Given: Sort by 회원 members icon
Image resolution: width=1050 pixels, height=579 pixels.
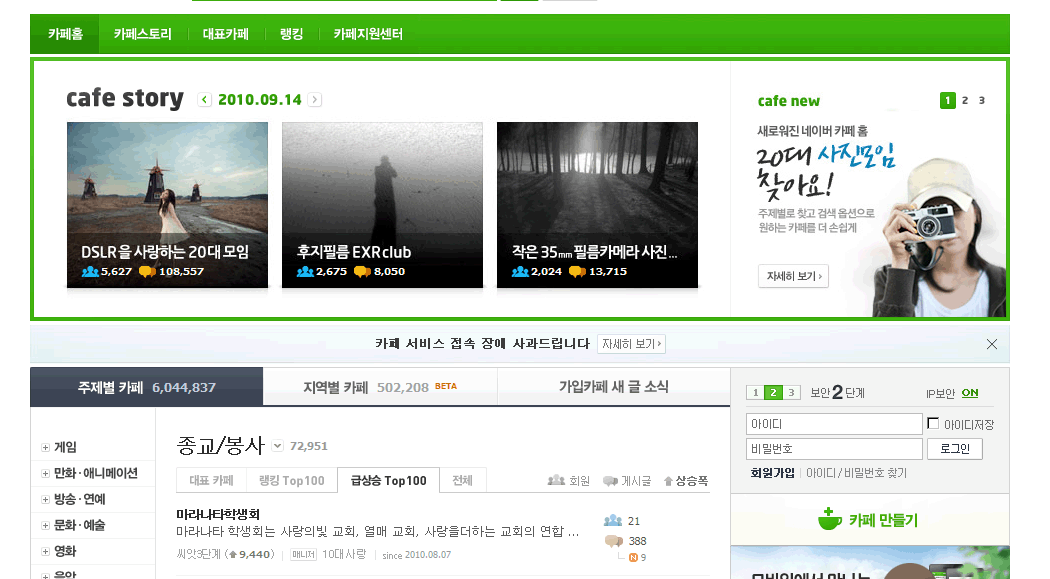Looking at the screenshot, I should coord(556,481).
